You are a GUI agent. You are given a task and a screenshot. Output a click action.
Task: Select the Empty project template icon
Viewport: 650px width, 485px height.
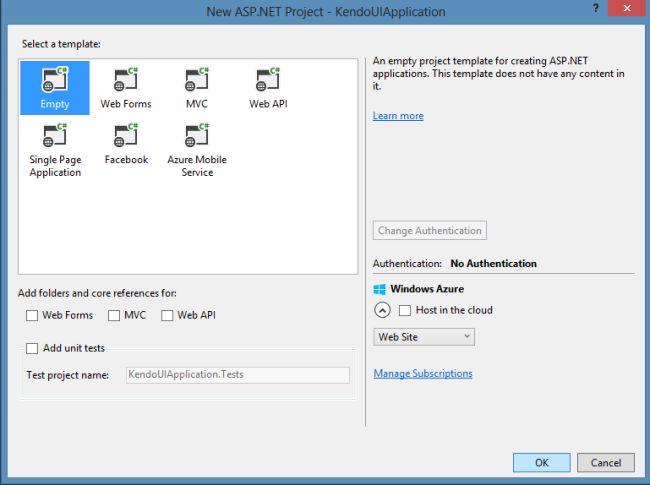click(55, 87)
